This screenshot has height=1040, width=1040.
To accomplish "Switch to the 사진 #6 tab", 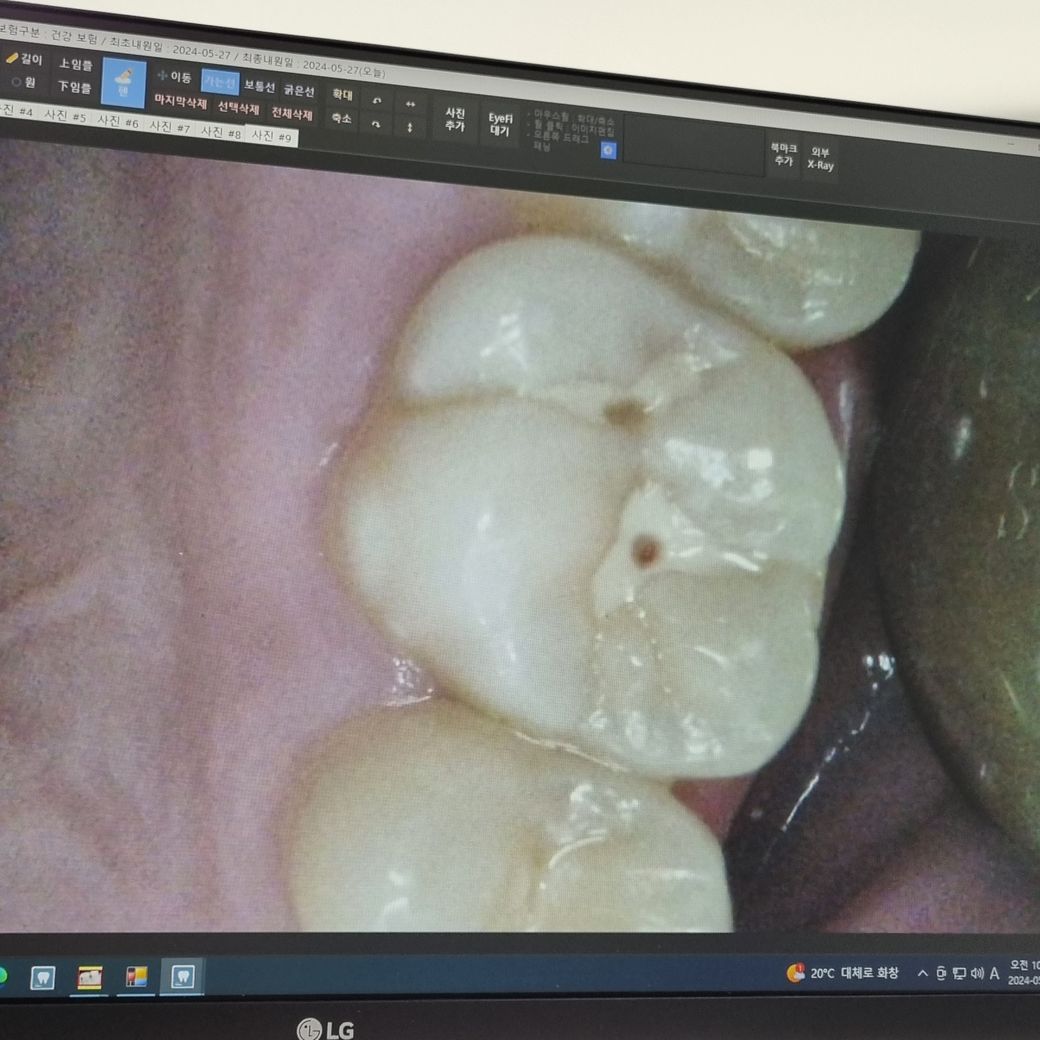I will [x=117, y=121].
